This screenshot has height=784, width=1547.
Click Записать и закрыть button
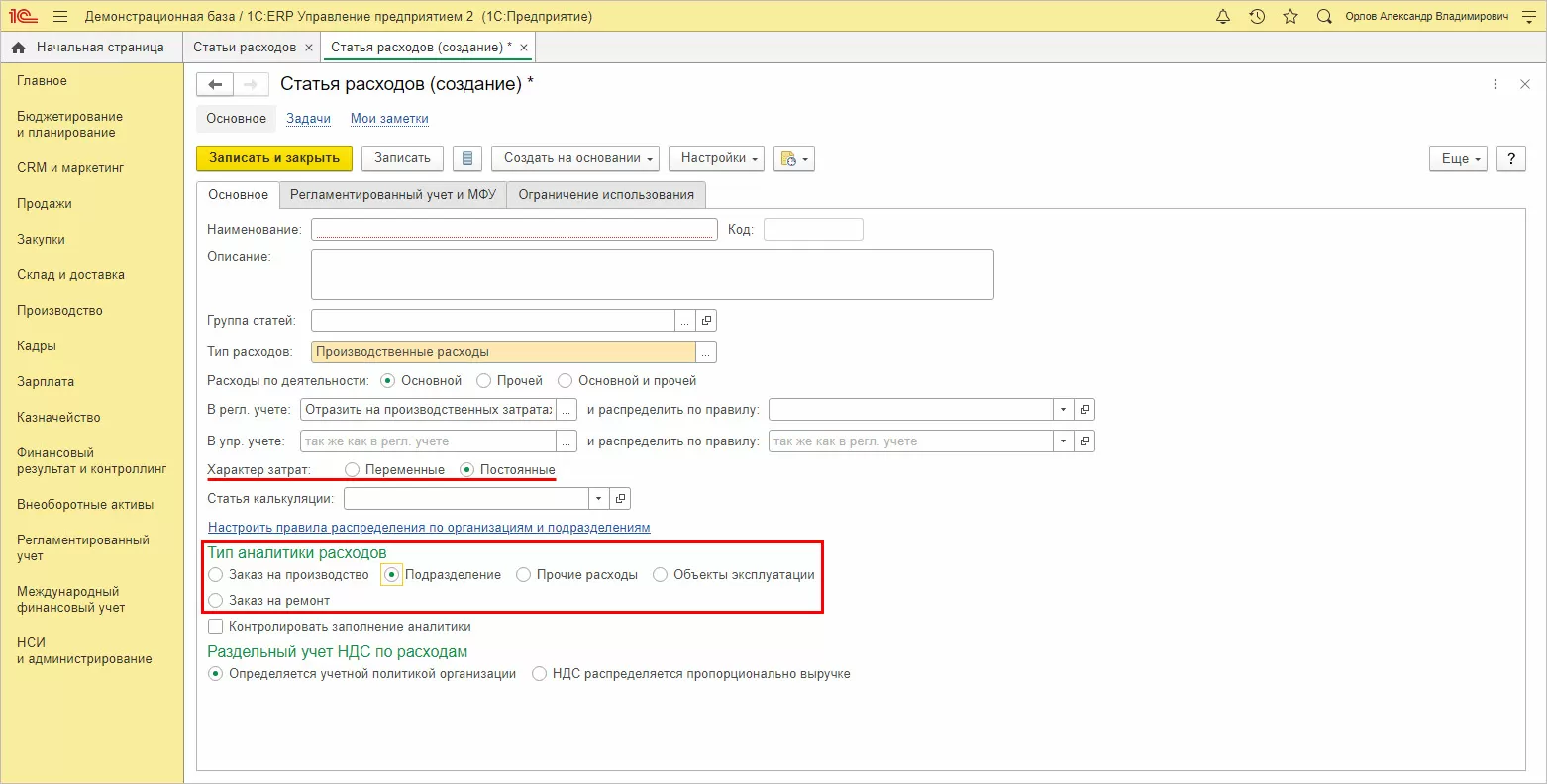[x=274, y=158]
